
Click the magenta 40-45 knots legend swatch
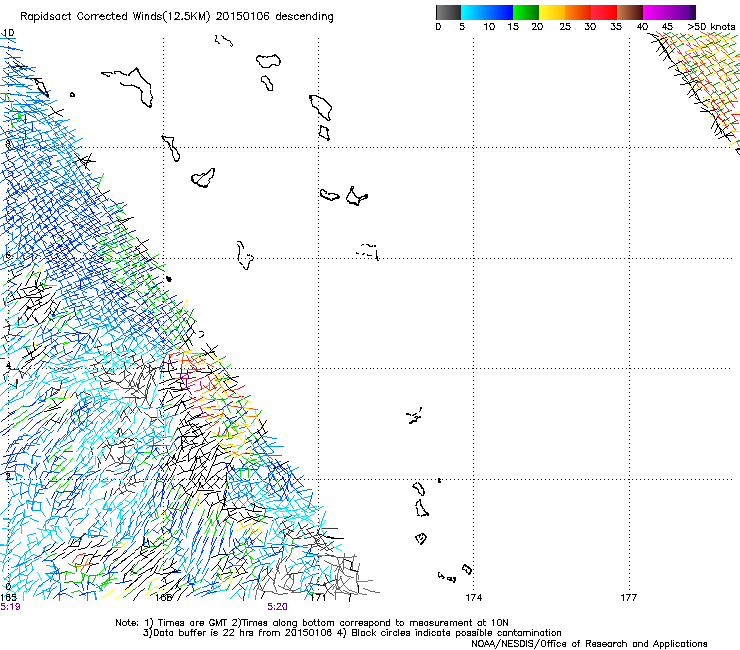pyautogui.click(x=656, y=12)
